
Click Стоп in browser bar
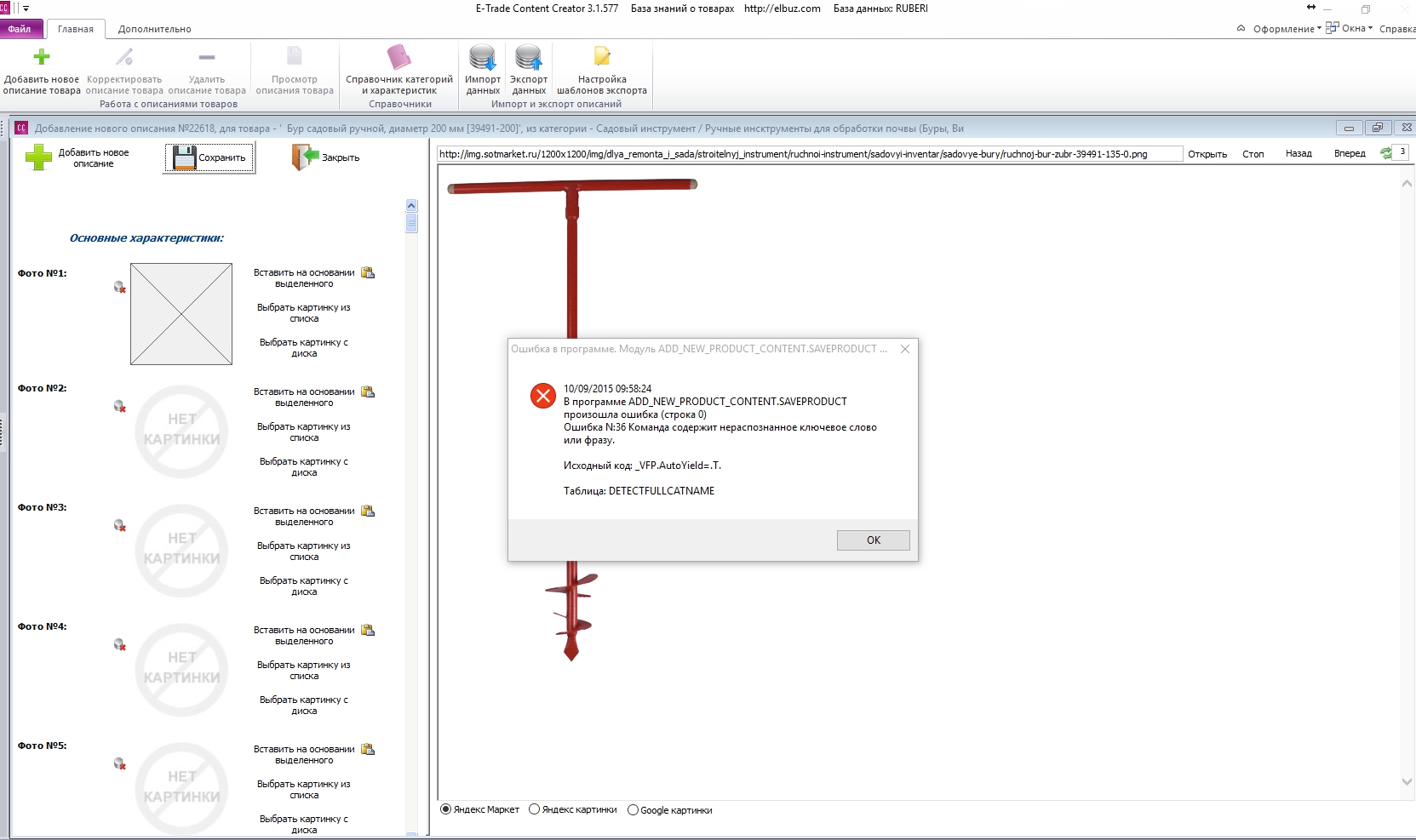tap(1253, 154)
